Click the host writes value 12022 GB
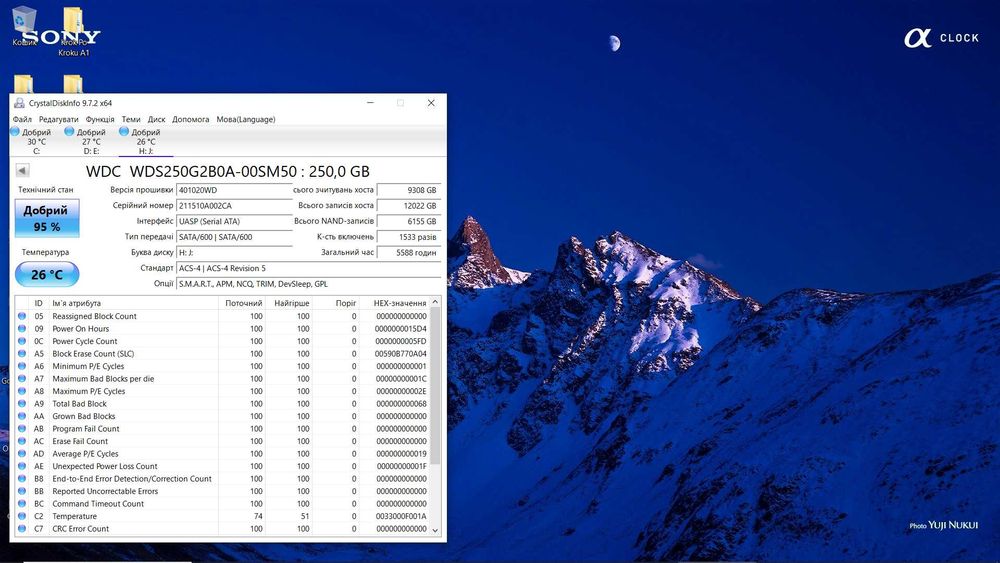Image resolution: width=1000 pixels, height=563 pixels. click(x=409, y=205)
